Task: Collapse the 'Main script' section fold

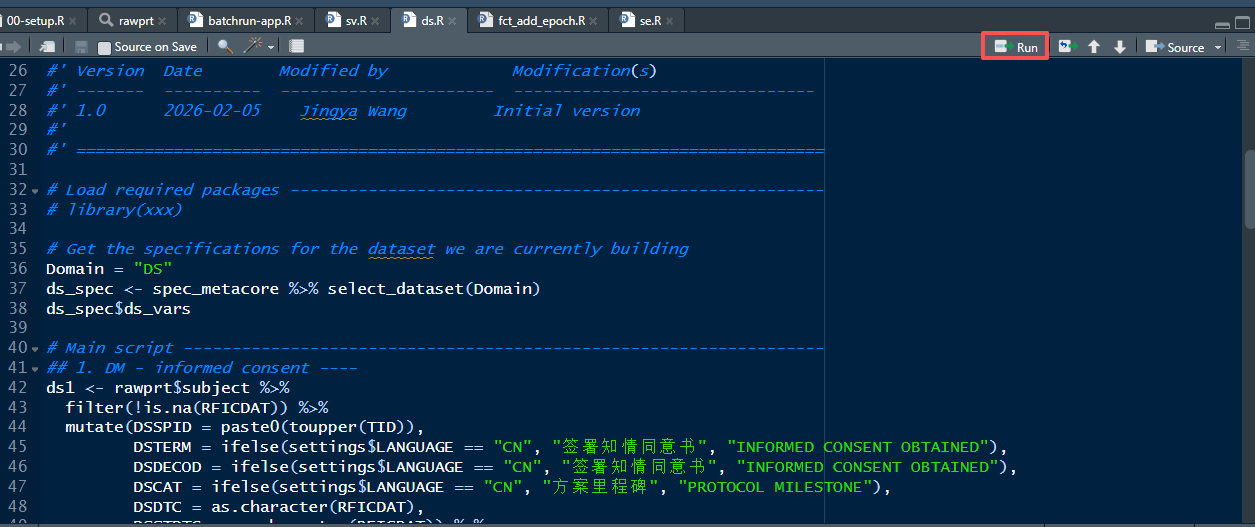Action: [x=36, y=348]
